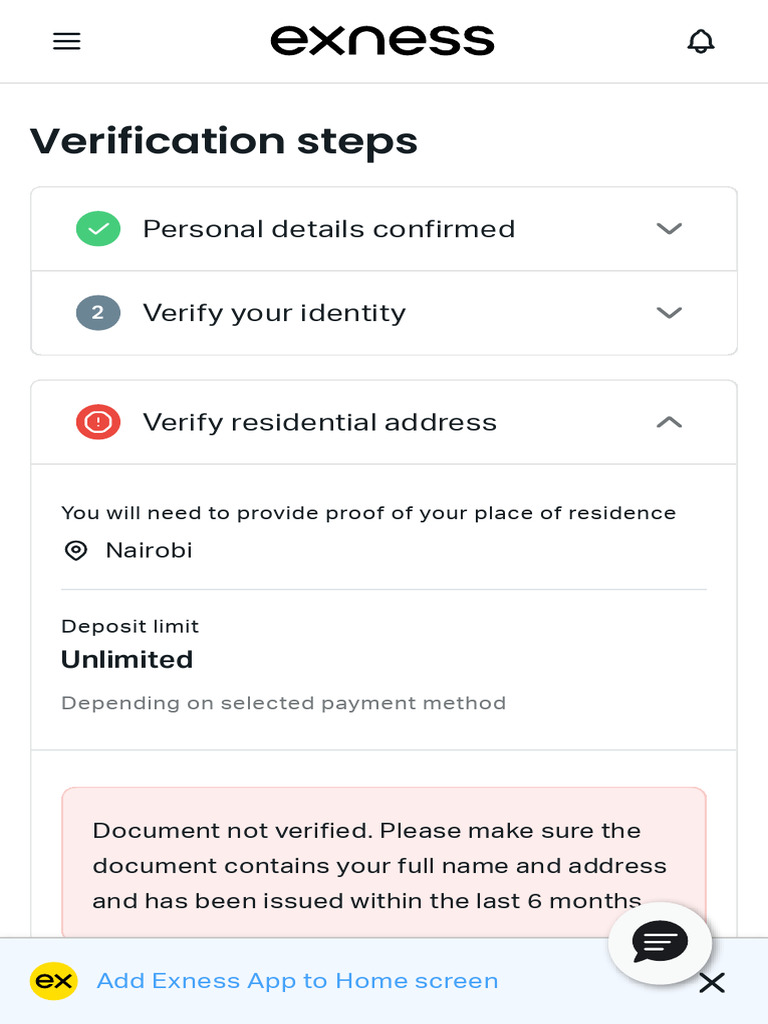Click the Unlimited deposit limit value
Viewport: 768px width, 1024px height.
[127, 660]
